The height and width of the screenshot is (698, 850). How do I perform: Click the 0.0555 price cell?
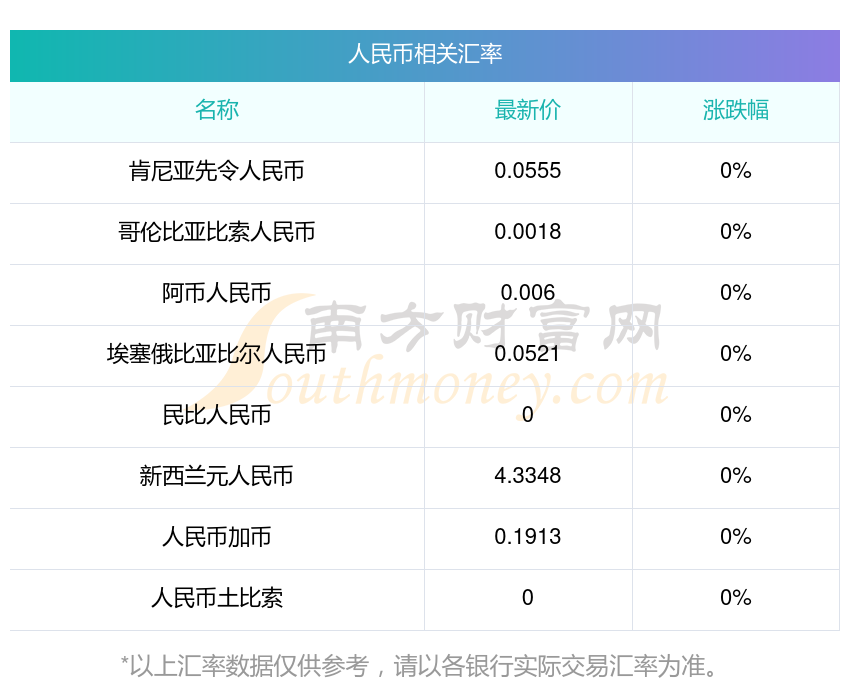(x=527, y=171)
